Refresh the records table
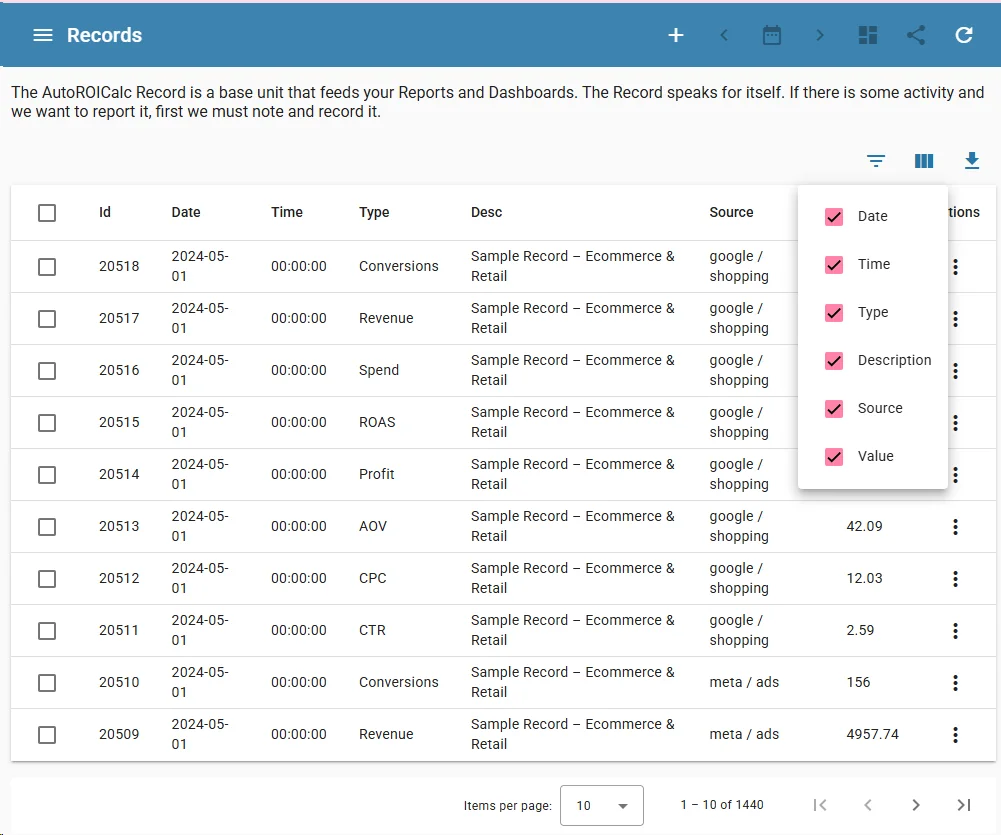 (963, 34)
